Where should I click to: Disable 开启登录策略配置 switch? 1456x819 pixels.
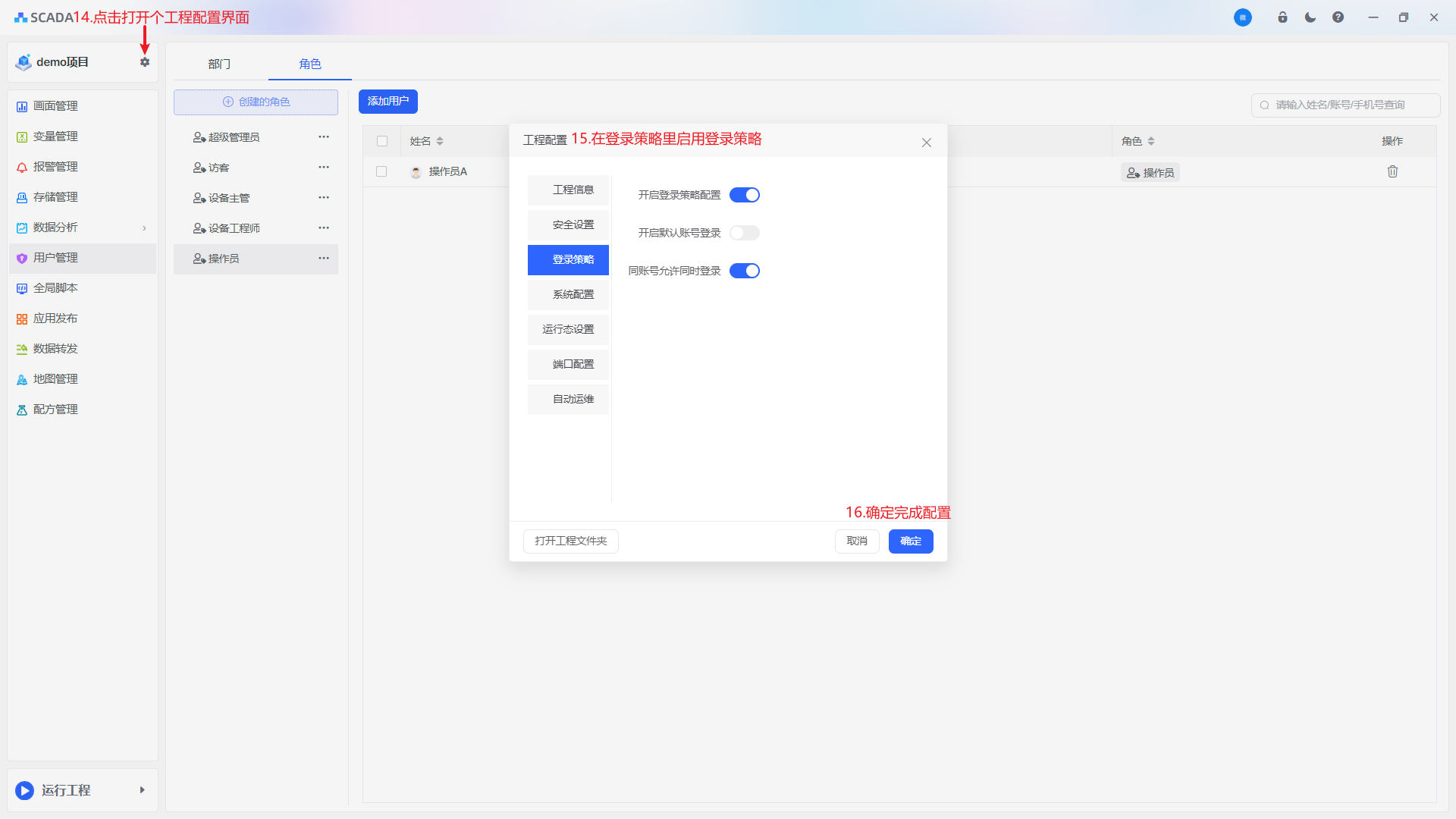[x=744, y=195]
